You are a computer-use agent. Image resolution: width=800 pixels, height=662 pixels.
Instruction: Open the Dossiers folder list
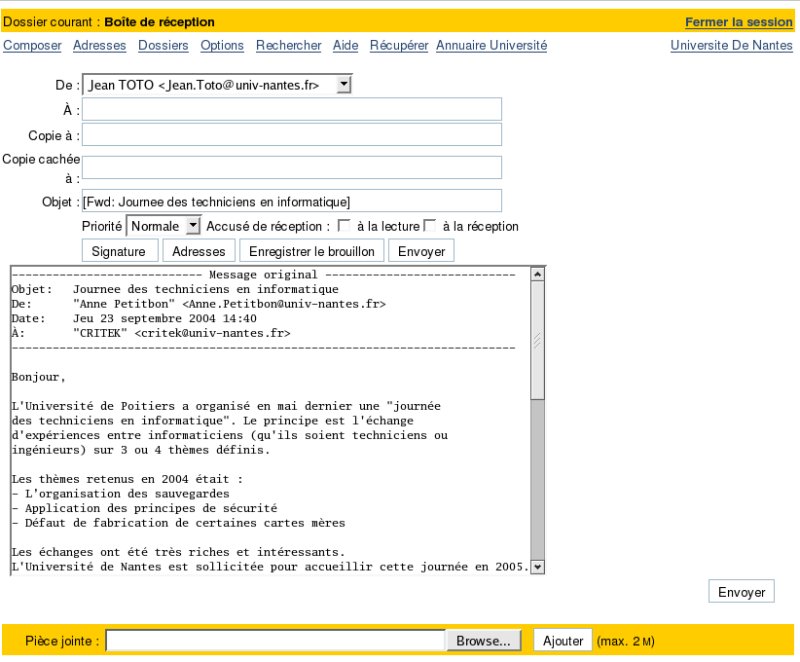click(163, 45)
